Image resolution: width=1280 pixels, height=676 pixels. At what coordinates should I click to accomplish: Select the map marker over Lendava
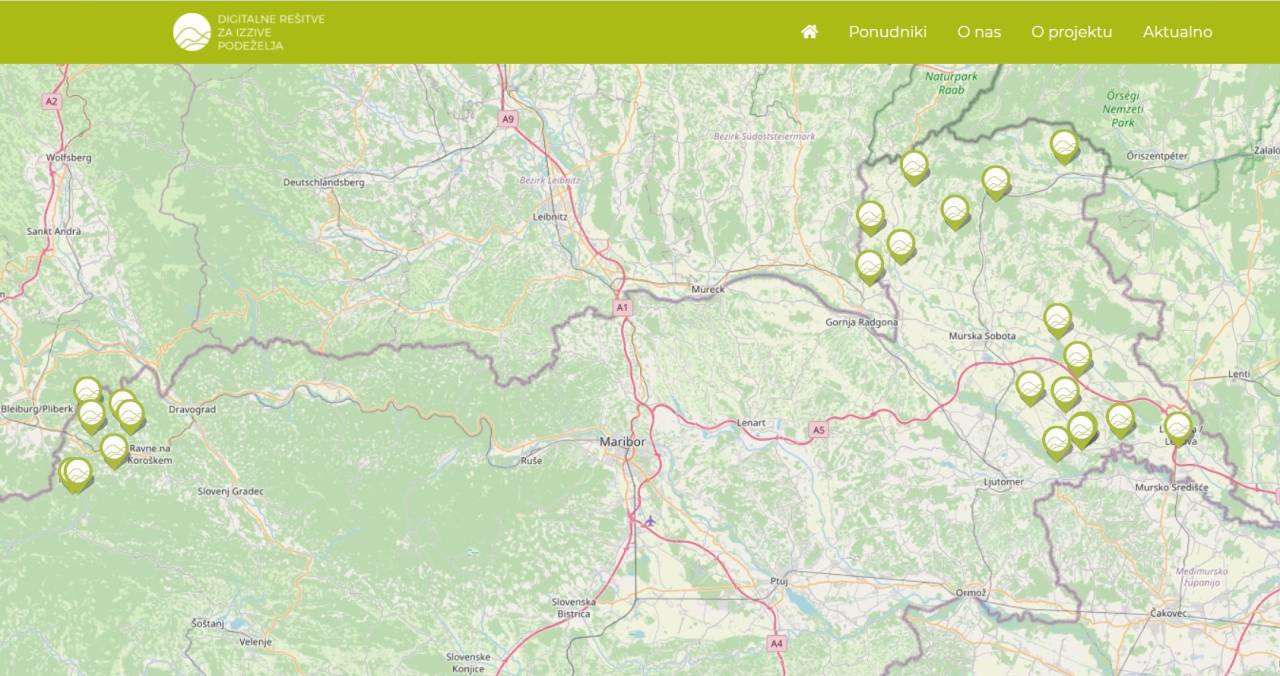[1178, 427]
